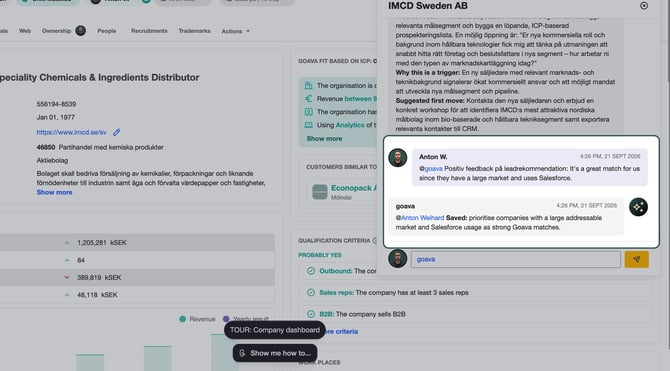Image resolution: width=670 pixels, height=371 pixels.
Task: Click the euro Revenue icon in fit list
Action: click(309, 99)
